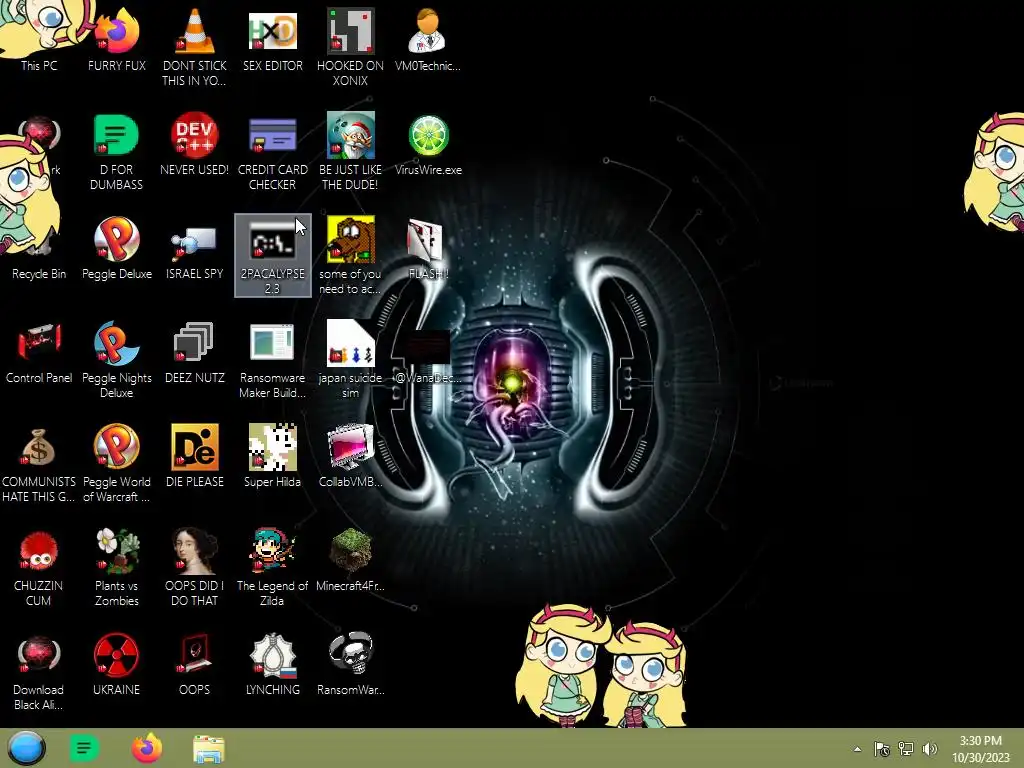The height and width of the screenshot is (768, 1024).
Task: Click the network tray icon
Action: point(906,749)
